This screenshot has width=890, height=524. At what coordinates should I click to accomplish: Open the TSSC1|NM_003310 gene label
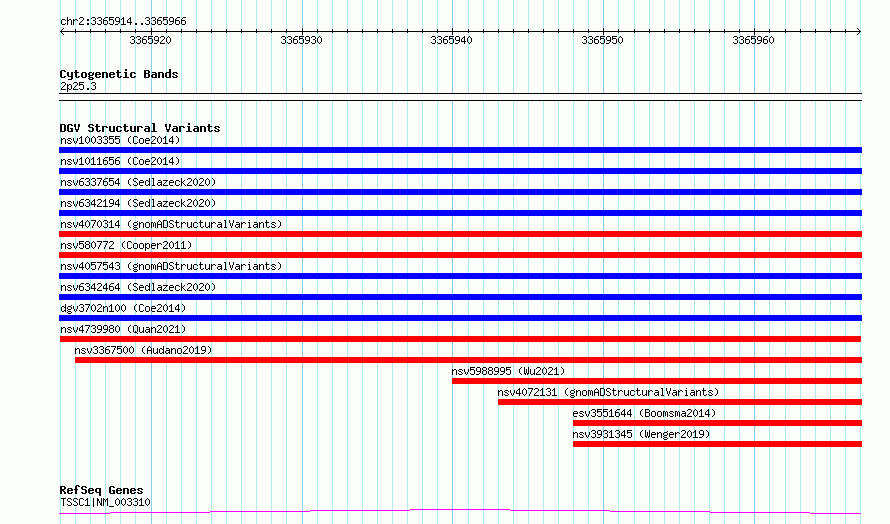coord(105,502)
